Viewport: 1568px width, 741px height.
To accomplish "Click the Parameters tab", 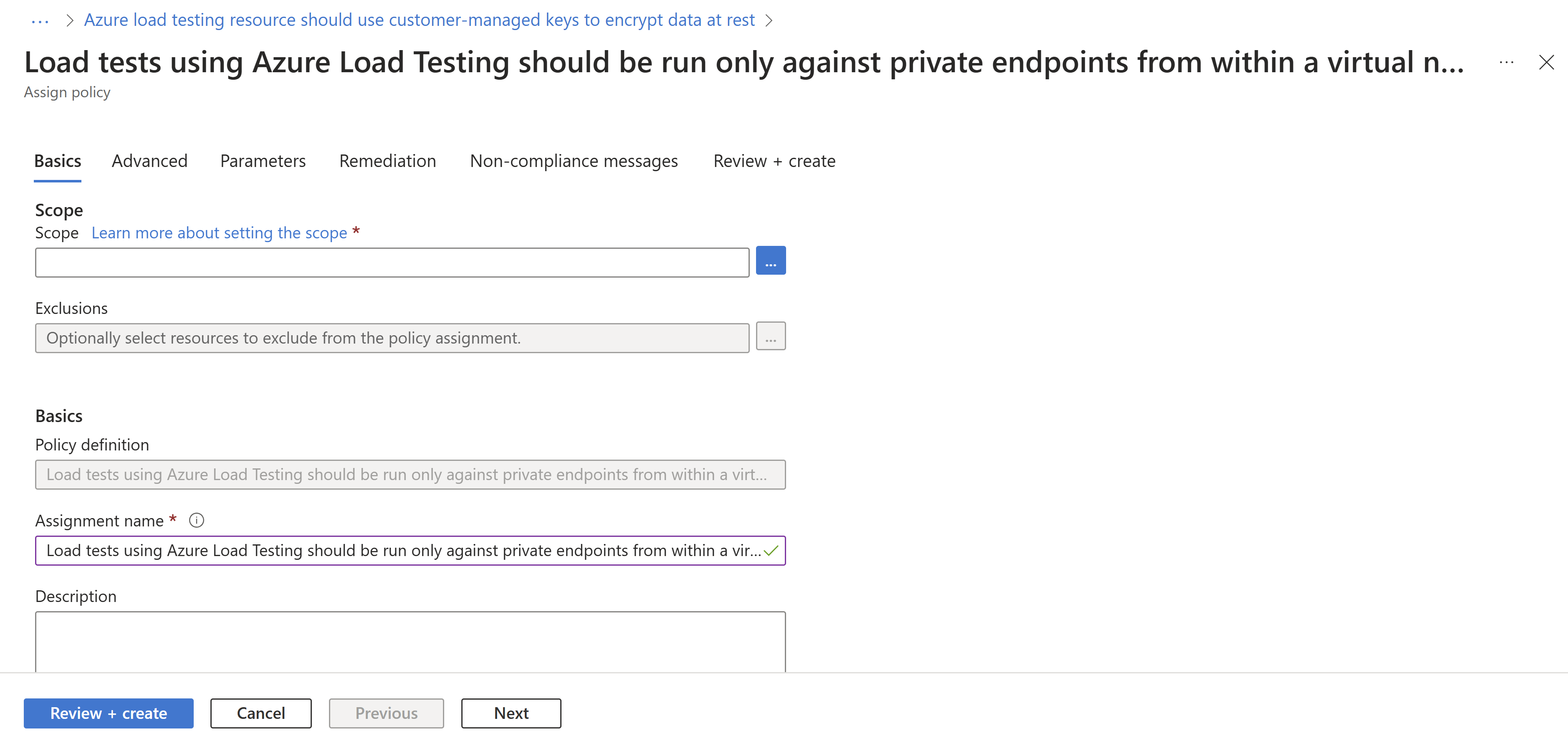I will tap(263, 160).
